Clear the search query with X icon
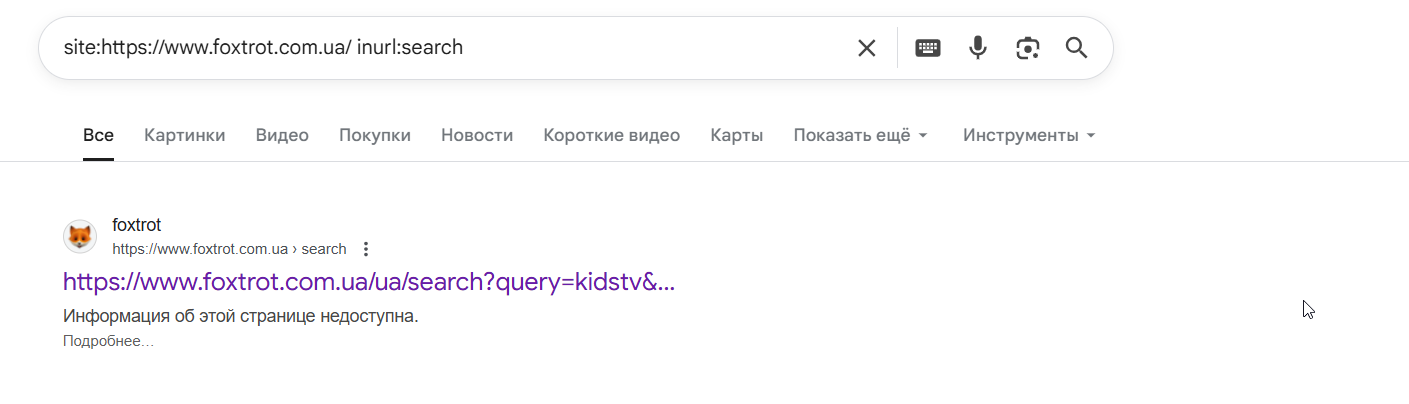 (x=866, y=48)
